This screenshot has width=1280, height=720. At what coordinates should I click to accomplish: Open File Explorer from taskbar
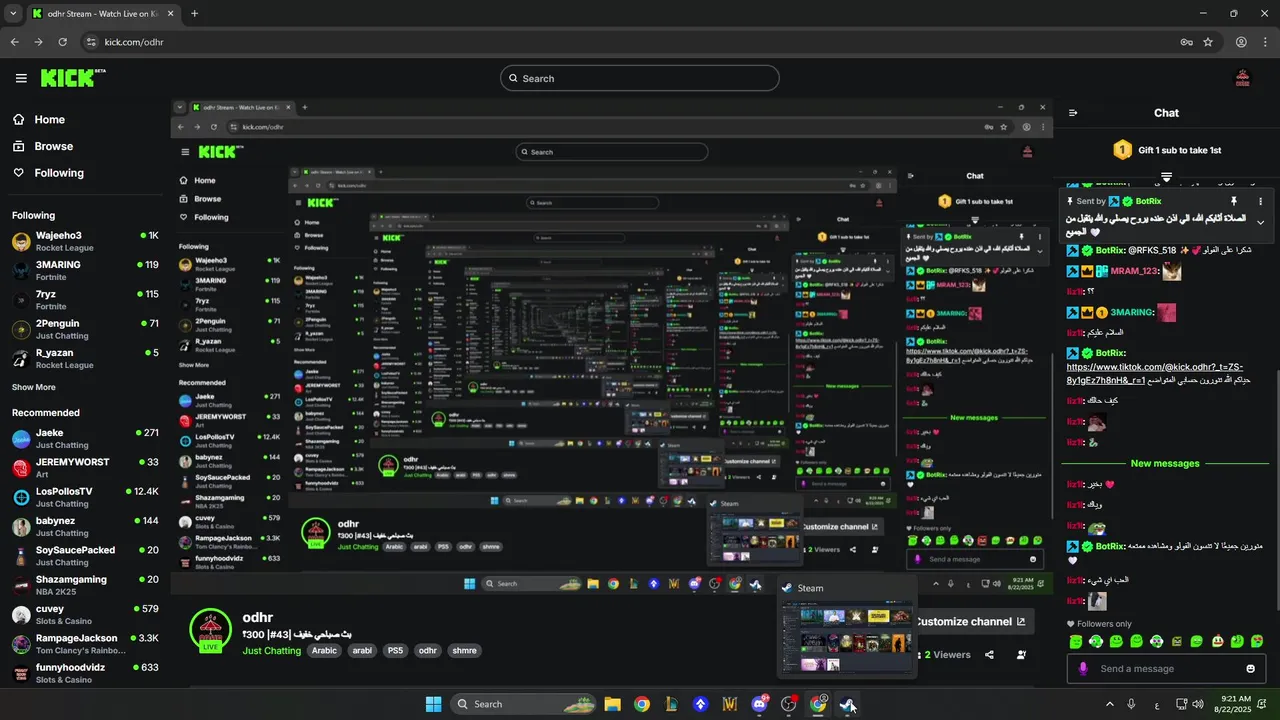tap(612, 704)
